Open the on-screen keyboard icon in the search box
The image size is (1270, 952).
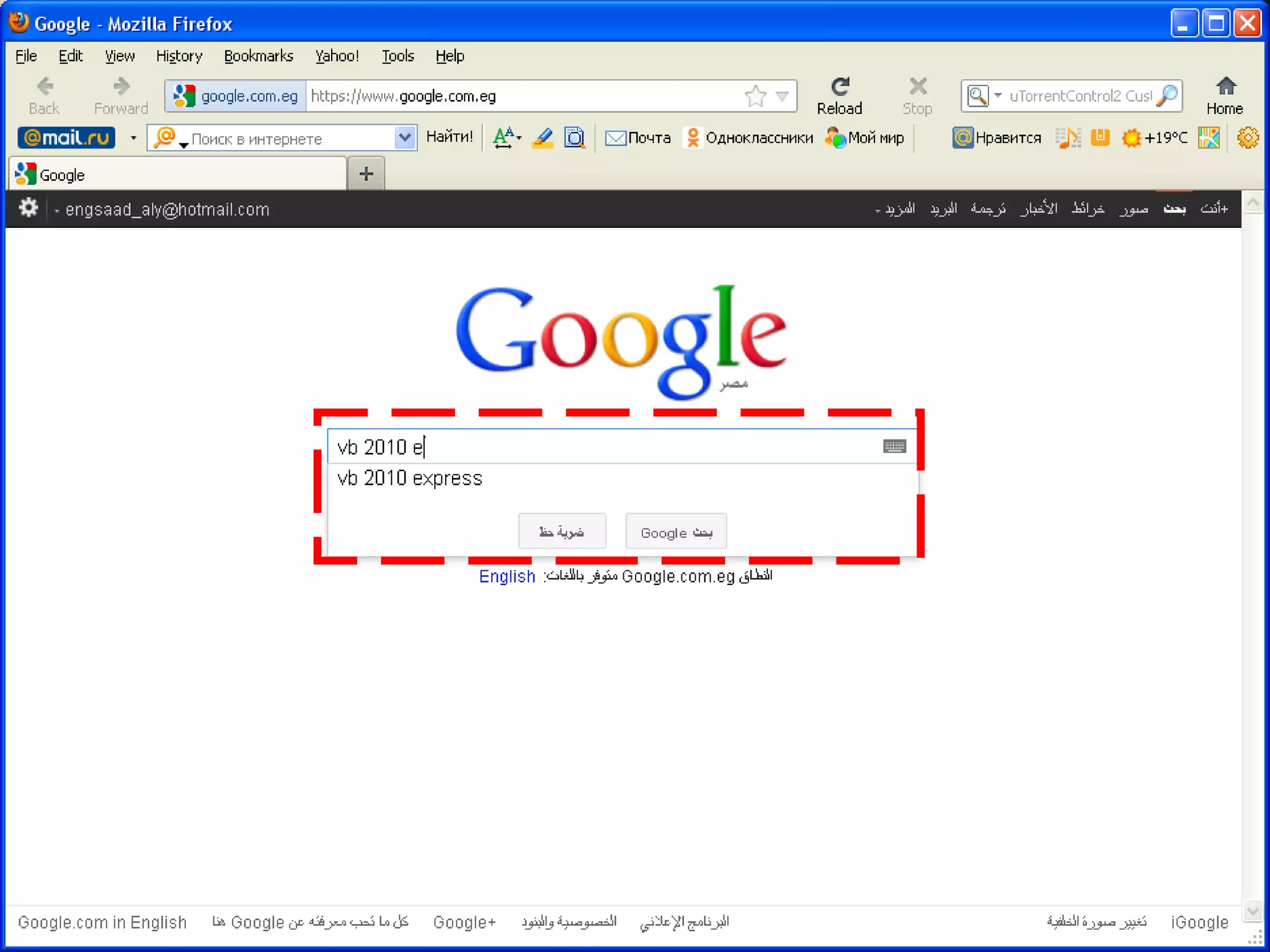pyautogui.click(x=894, y=446)
